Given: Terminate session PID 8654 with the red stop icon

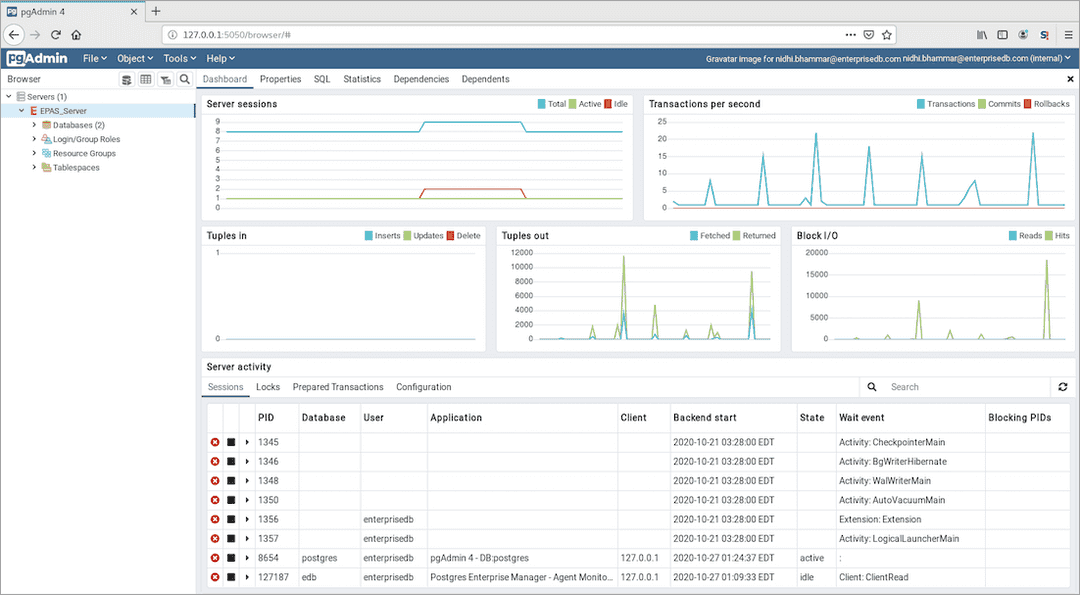Looking at the screenshot, I should [215, 558].
